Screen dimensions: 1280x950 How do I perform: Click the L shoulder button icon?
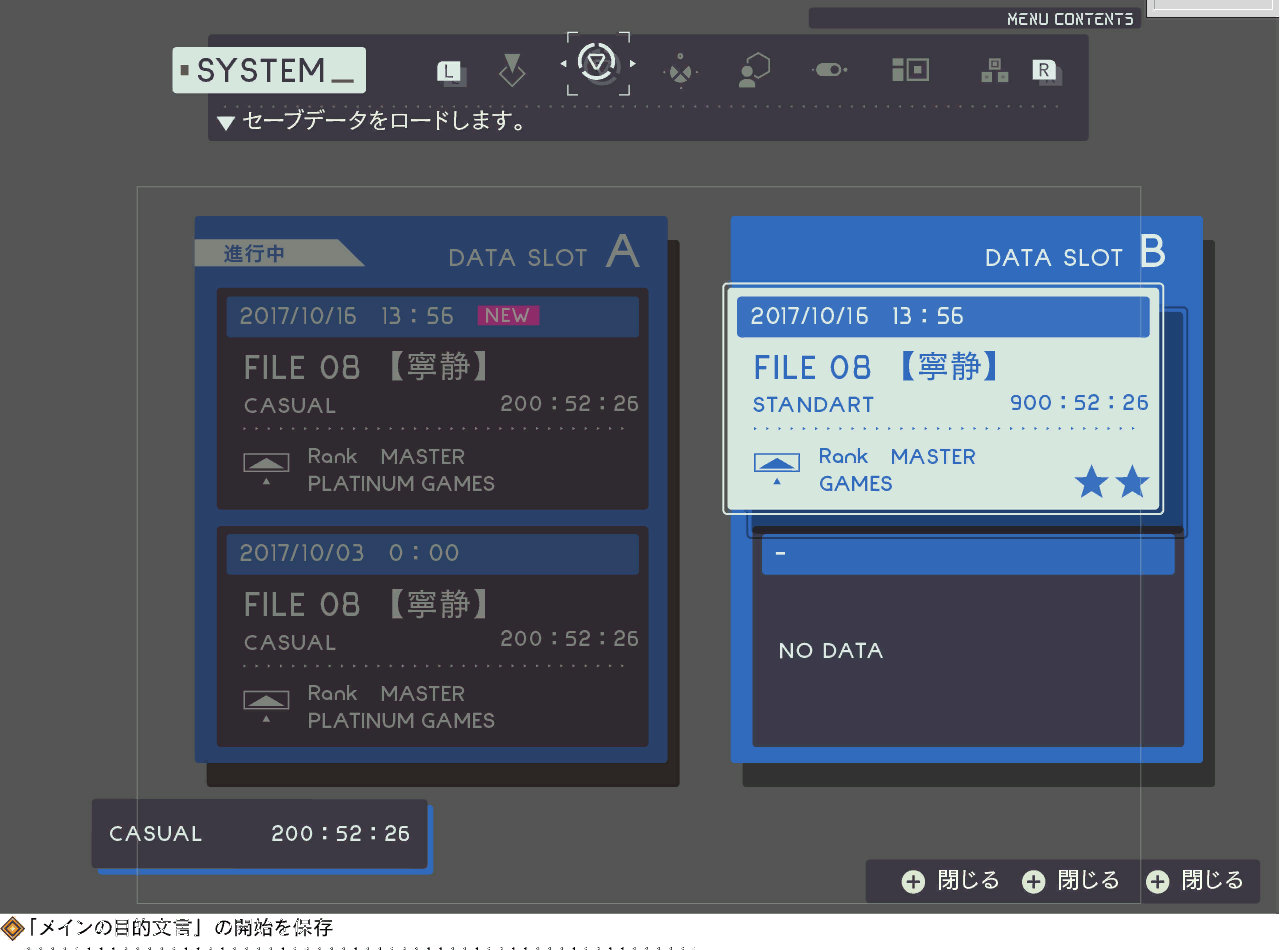click(x=451, y=72)
